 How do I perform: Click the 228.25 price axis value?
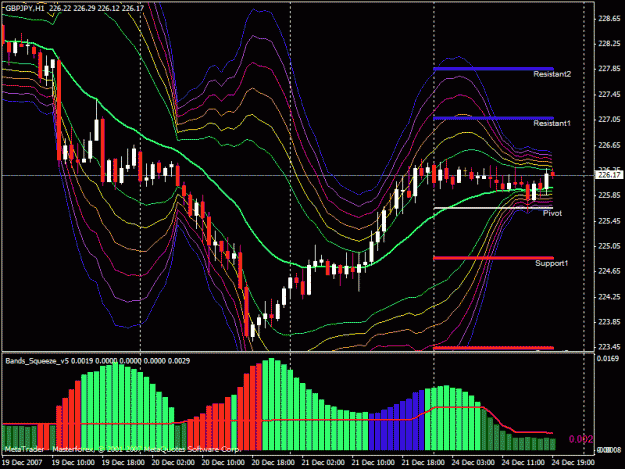click(609, 44)
